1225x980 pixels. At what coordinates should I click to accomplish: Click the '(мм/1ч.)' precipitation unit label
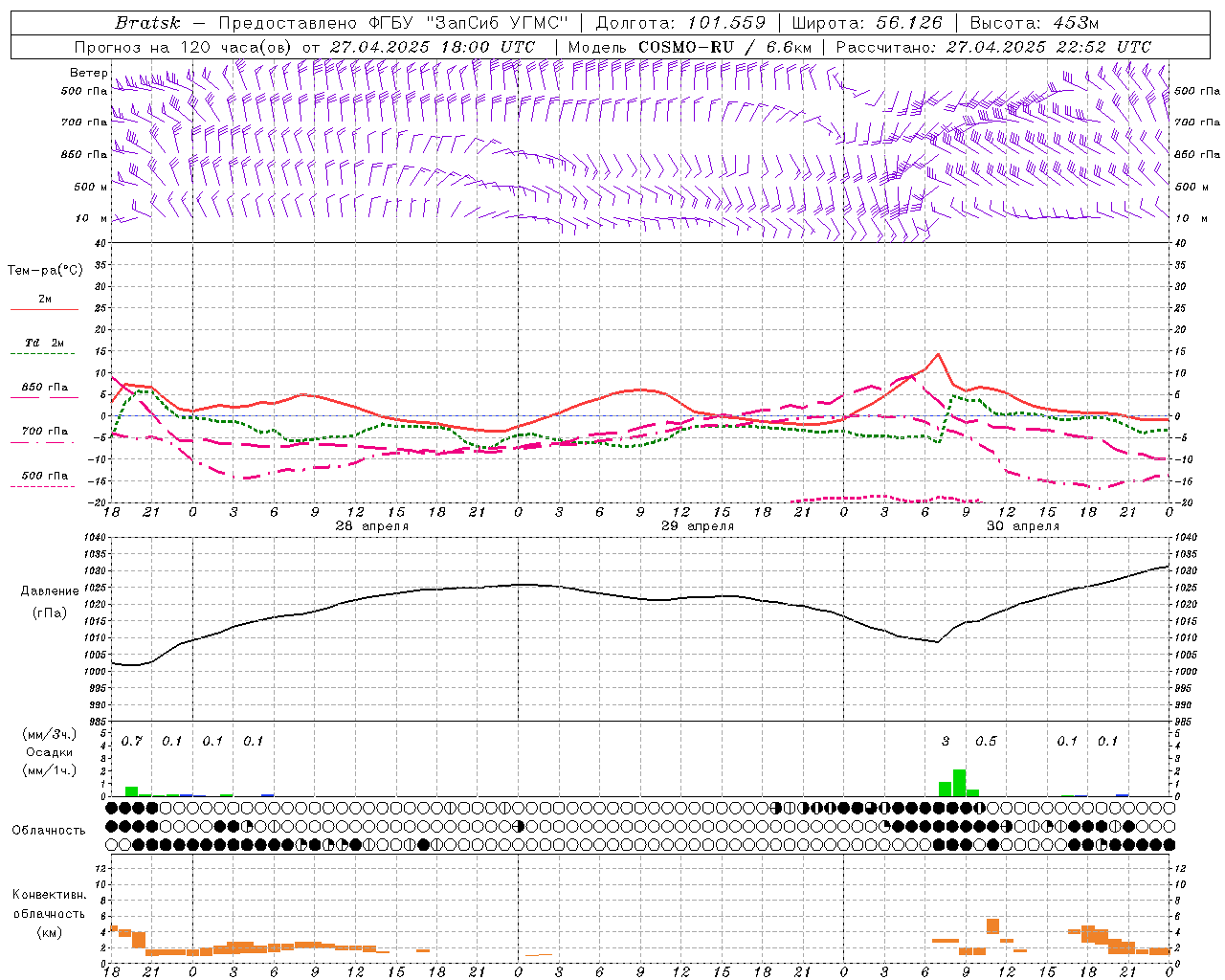49,769
